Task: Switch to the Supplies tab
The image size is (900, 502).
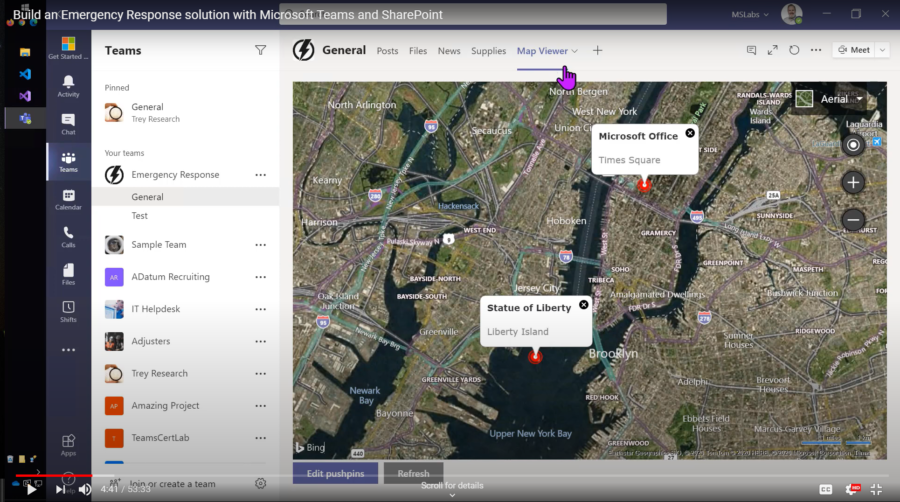Action: pos(488,51)
